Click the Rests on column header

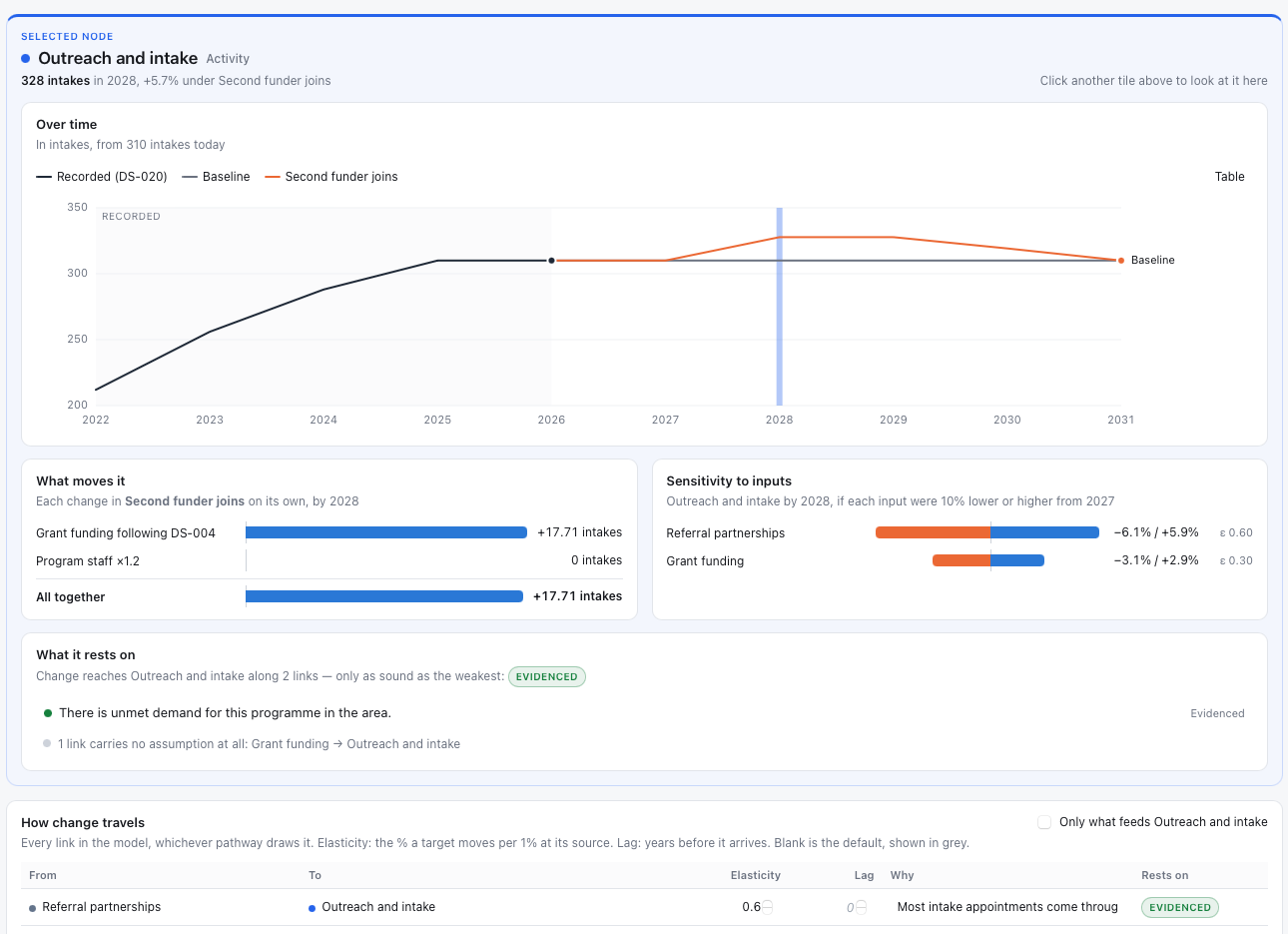1164,875
